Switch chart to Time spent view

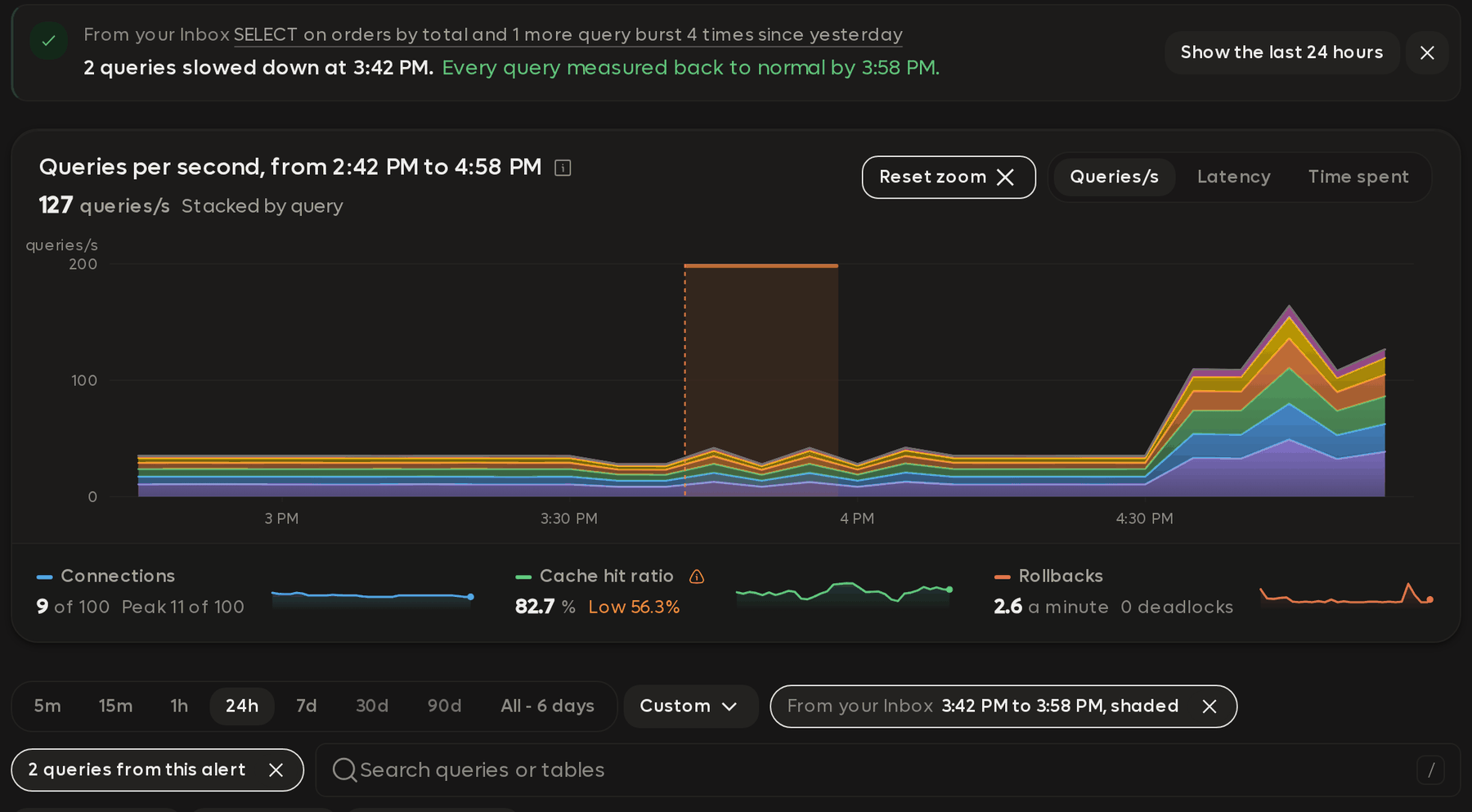1358,177
